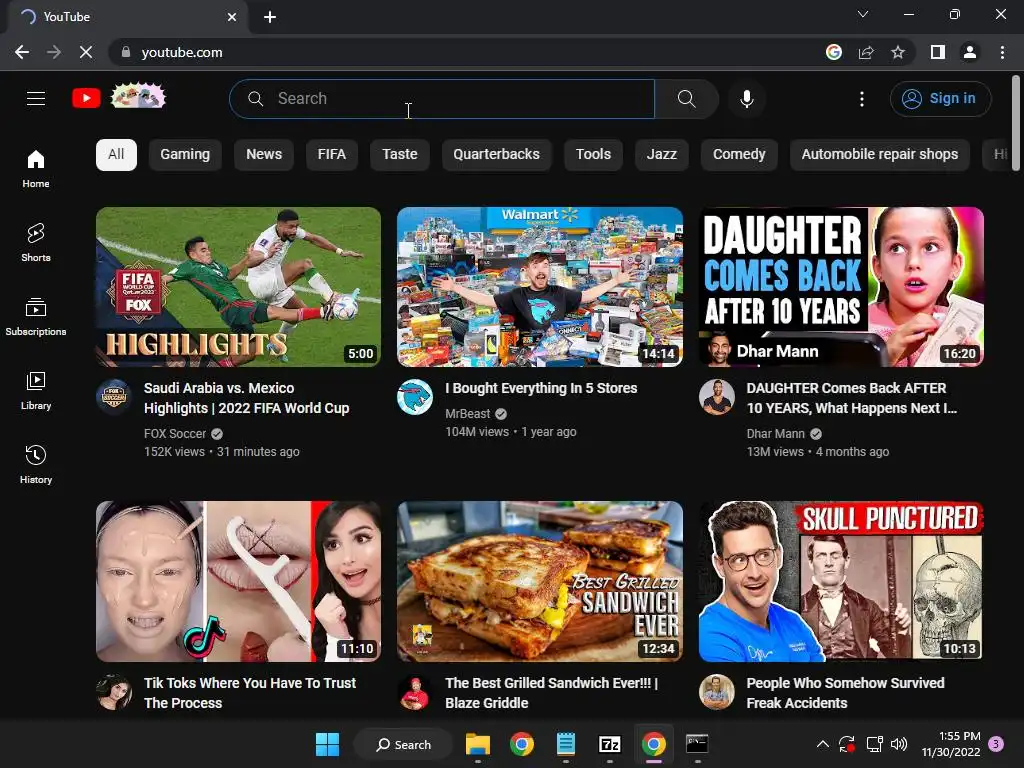Open Chrome three-dot menu
This screenshot has height=768, width=1024.
point(1002,52)
